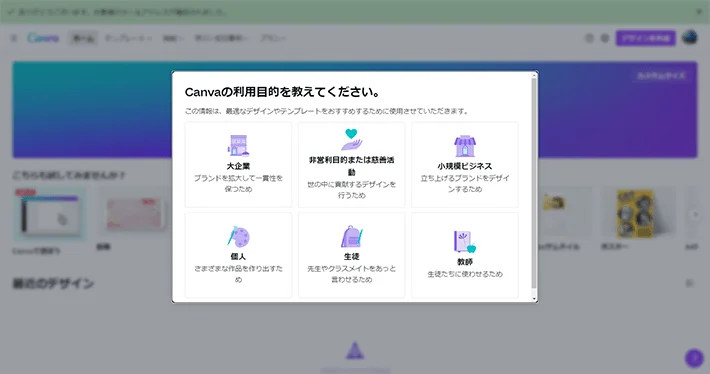This screenshot has width=710, height=374.
Task: Click the dialog scrollbar down arrow
Action: pyautogui.click(x=534, y=299)
